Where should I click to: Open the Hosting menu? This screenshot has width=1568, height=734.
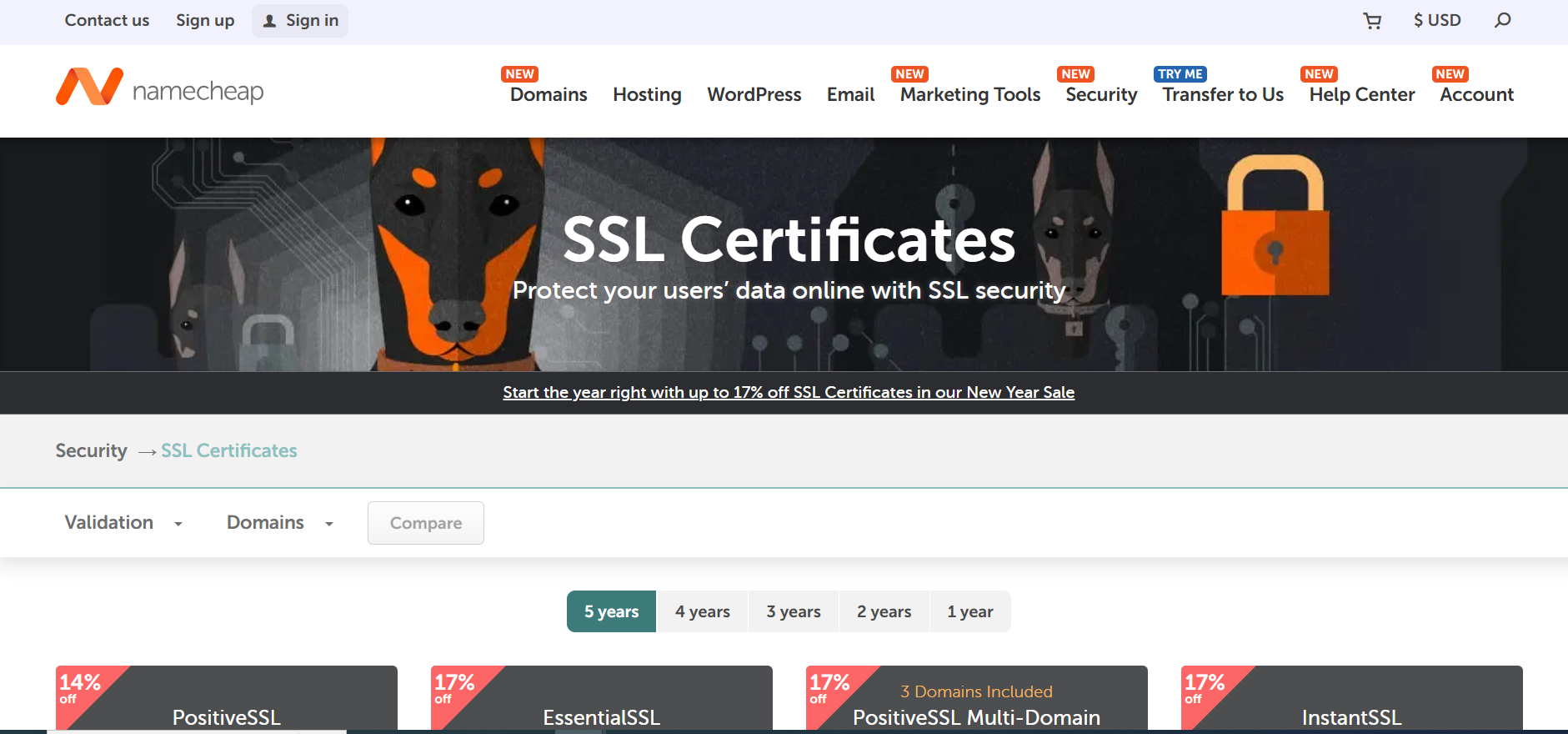(647, 94)
